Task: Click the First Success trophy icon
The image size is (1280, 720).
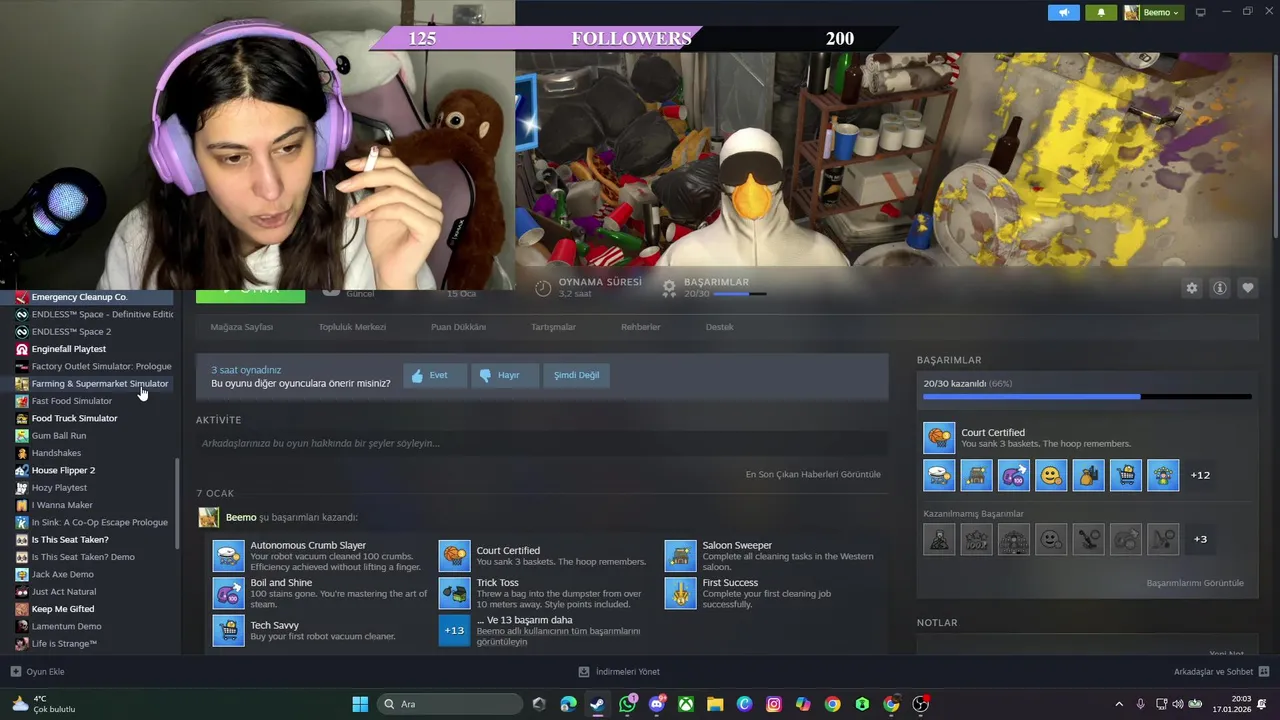Action: (x=680, y=593)
